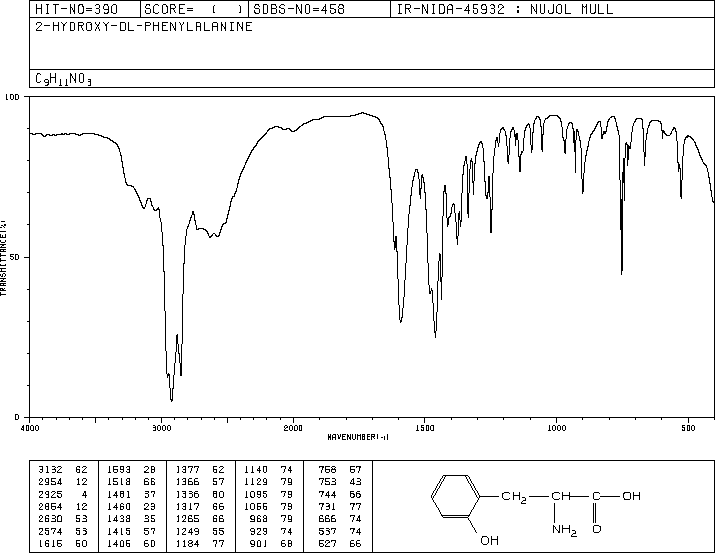Select peak table entry 1460
The image size is (715, 553).
[x=119, y=506]
